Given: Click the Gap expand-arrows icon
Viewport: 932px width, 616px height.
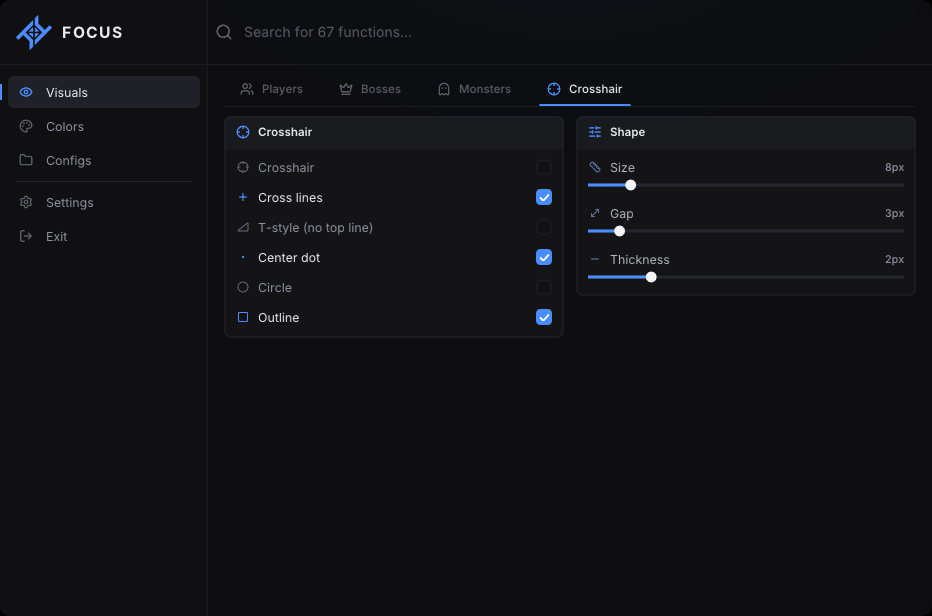Looking at the screenshot, I should click(595, 213).
